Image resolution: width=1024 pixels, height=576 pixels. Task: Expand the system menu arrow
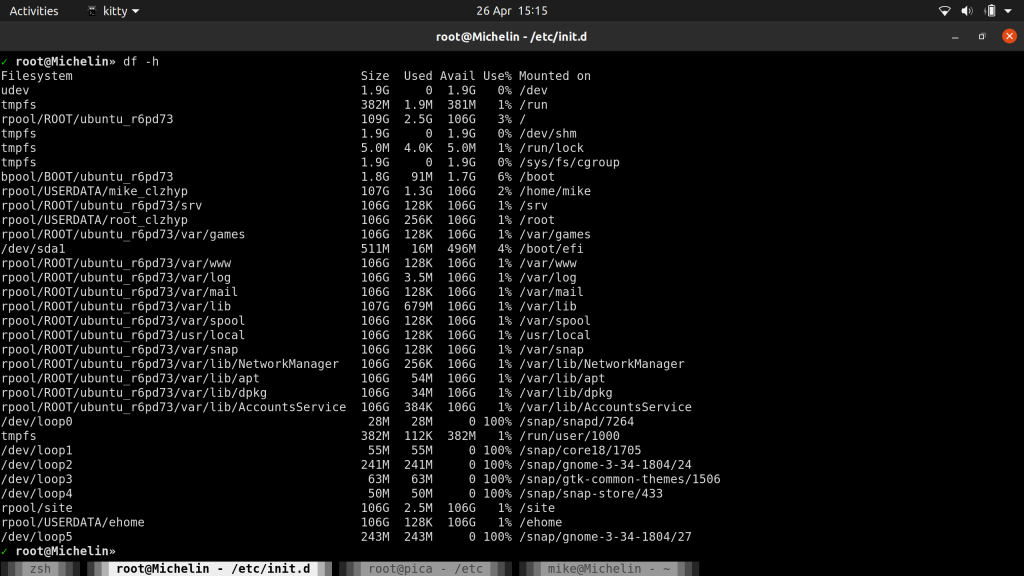pyautogui.click(x=1008, y=11)
